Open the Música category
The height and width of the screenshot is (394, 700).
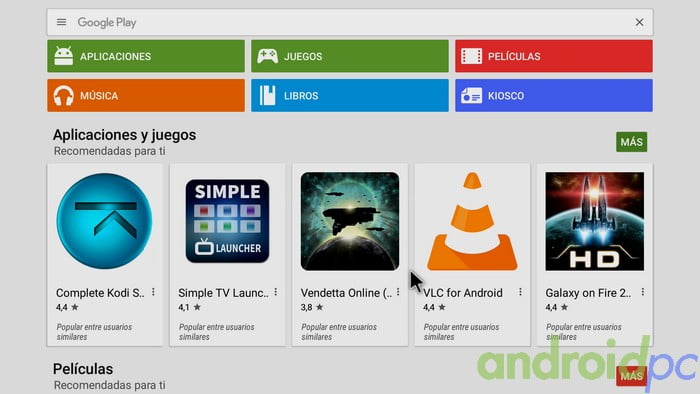(x=146, y=95)
